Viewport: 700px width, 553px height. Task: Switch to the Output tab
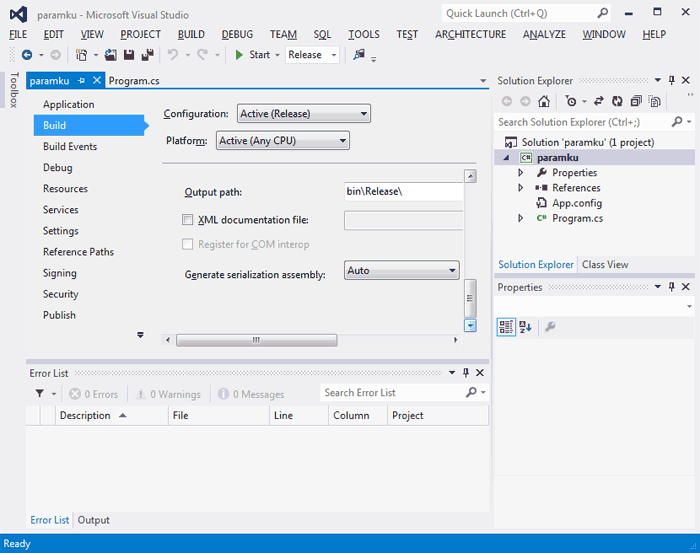[93, 520]
